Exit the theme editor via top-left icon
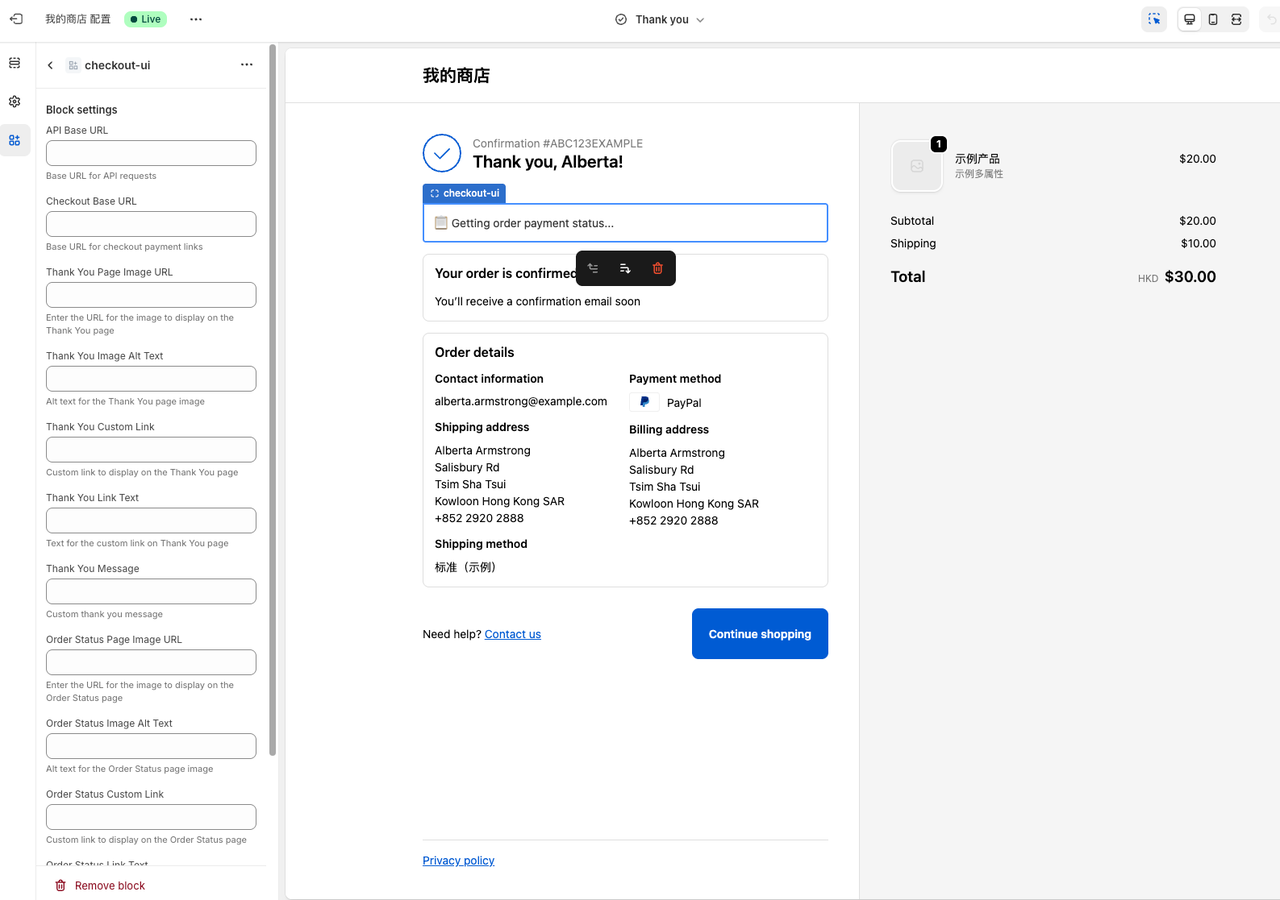The width and height of the screenshot is (1280, 900). pyautogui.click(x=14, y=19)
